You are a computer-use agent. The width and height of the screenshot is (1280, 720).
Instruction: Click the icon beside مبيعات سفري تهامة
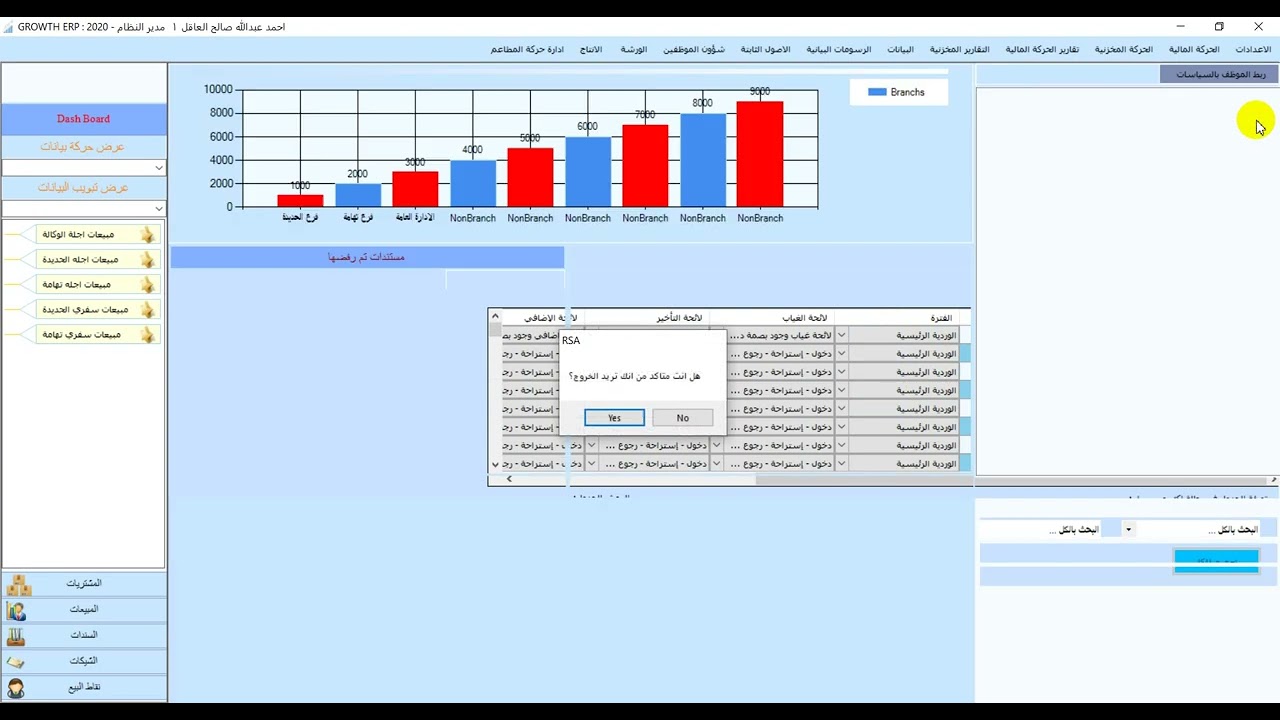[x=148, y=335]
